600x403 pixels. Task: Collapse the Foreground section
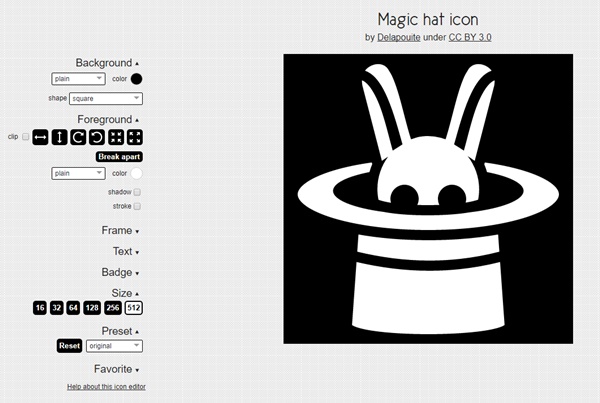click(108, 119)
